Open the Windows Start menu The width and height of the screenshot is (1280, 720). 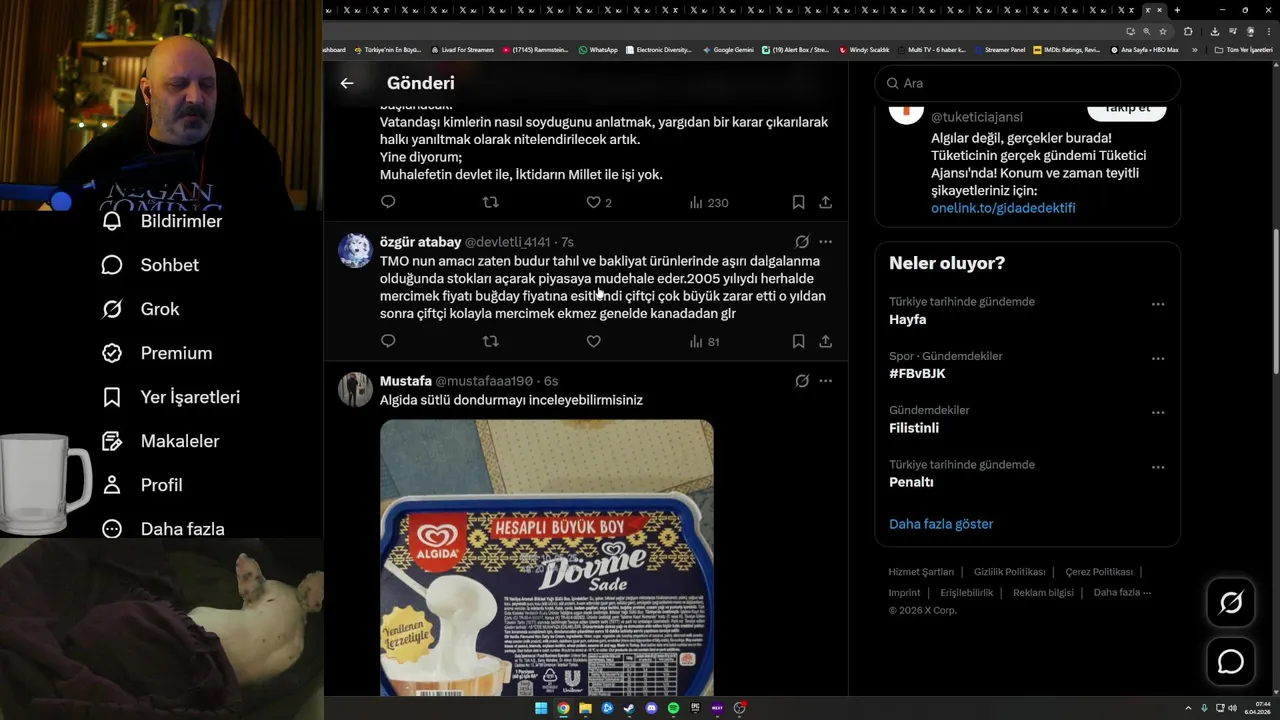pyautogui.click(x=541, y=708)
